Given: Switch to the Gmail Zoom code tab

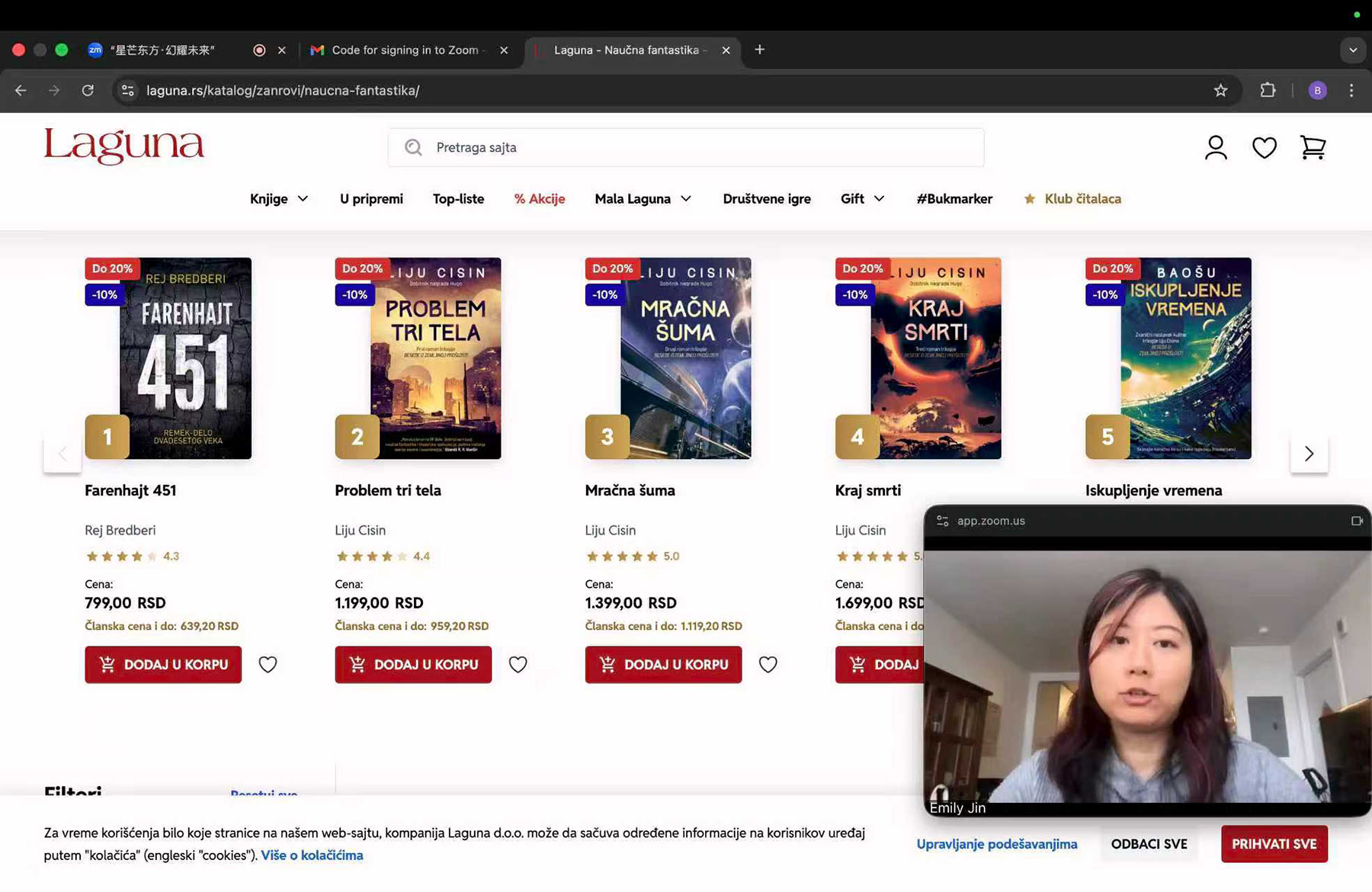Looking at the screenshot, I should coord(404,50).
